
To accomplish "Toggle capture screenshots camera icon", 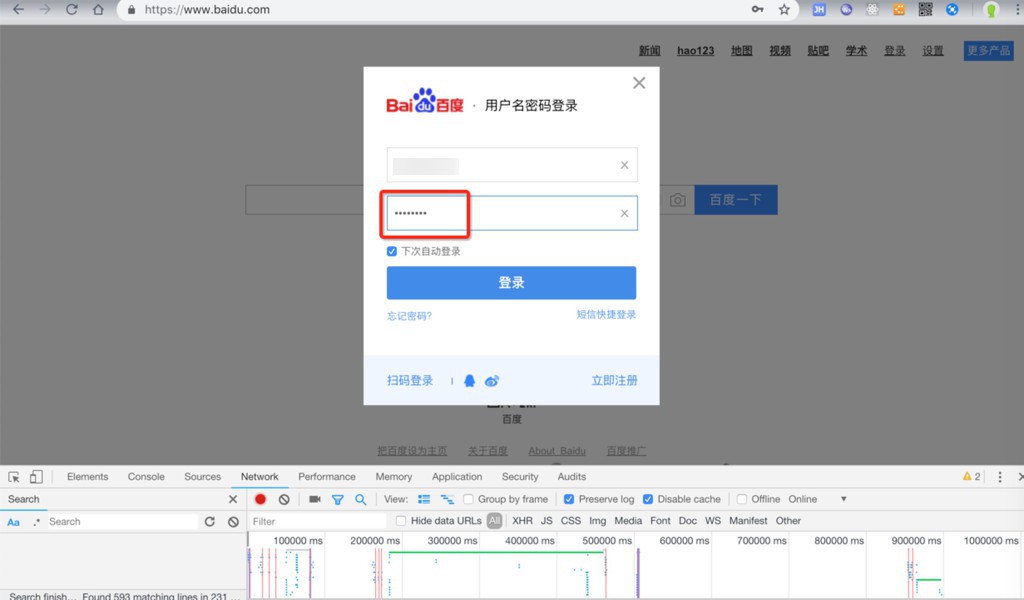I will (x=315, y=499).
